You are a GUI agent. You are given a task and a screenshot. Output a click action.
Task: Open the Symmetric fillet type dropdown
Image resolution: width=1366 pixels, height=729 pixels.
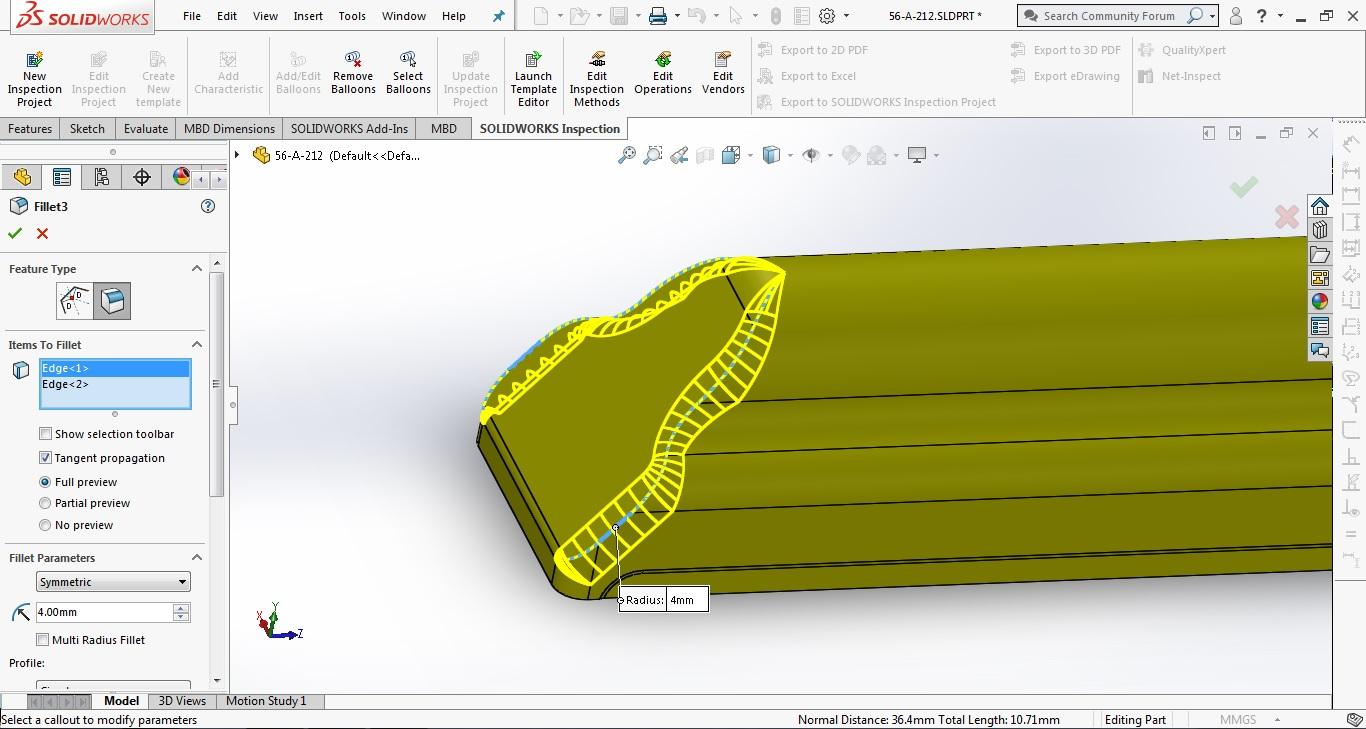click(113, 582)
